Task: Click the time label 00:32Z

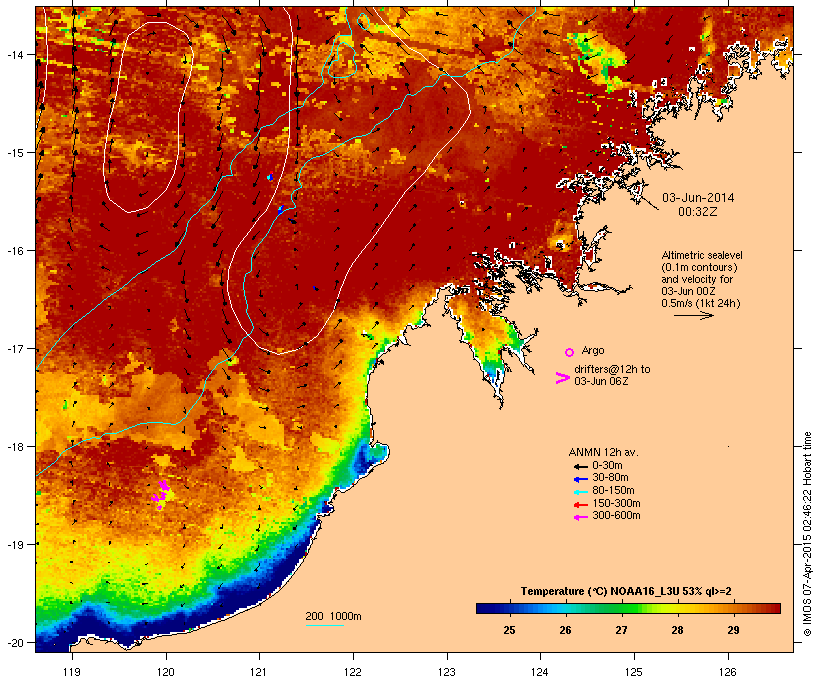Action: coord(698,212)
